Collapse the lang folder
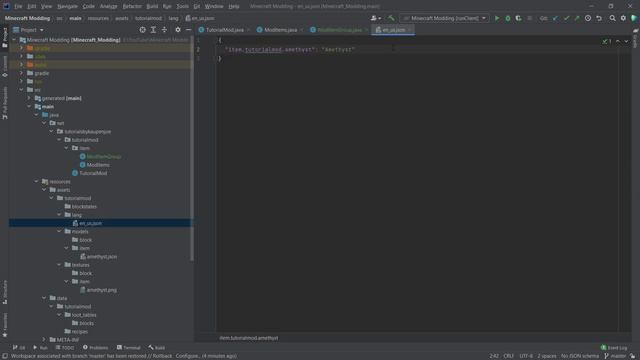 coord(59,215)
